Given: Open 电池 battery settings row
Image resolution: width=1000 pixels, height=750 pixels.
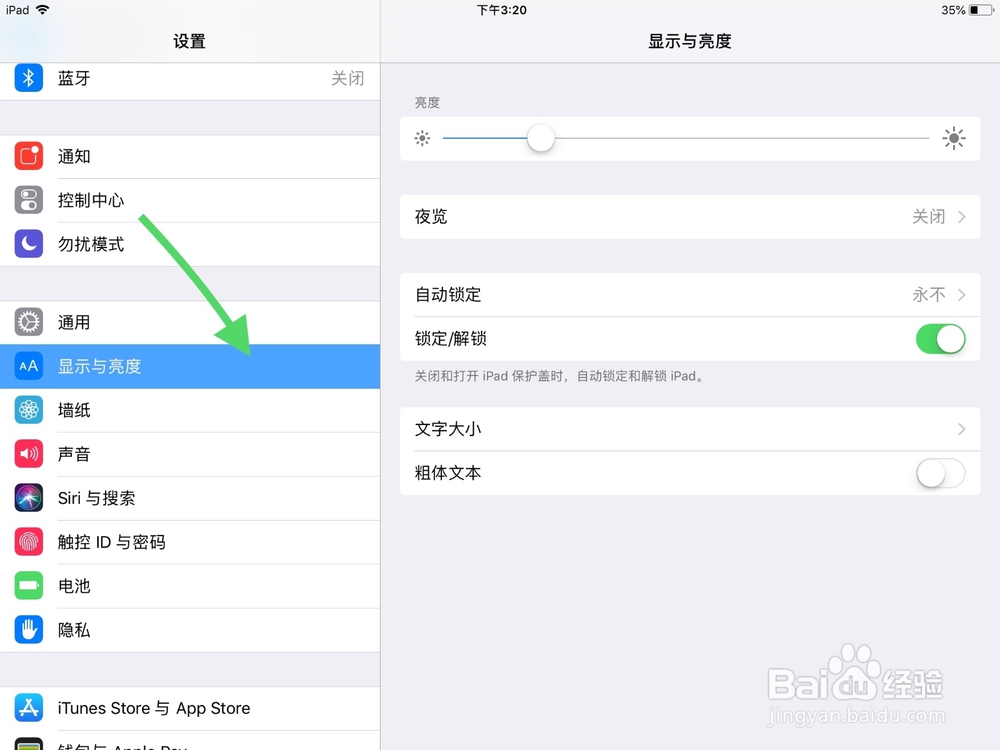Looking at the screenshot, I should [190, 586].
